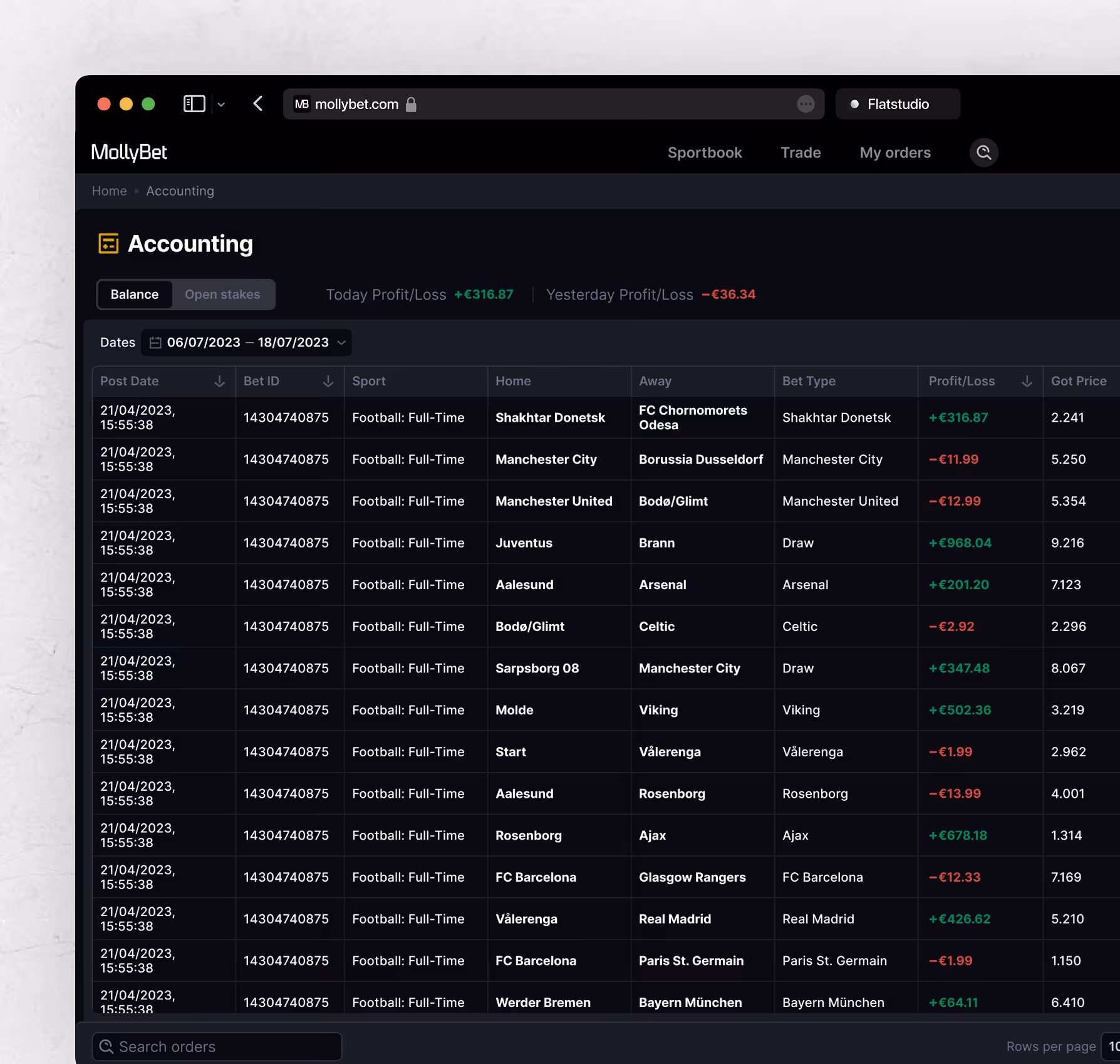Open the date range dropdown
Screen dimensions: 1120x1064
click(246, 343)
